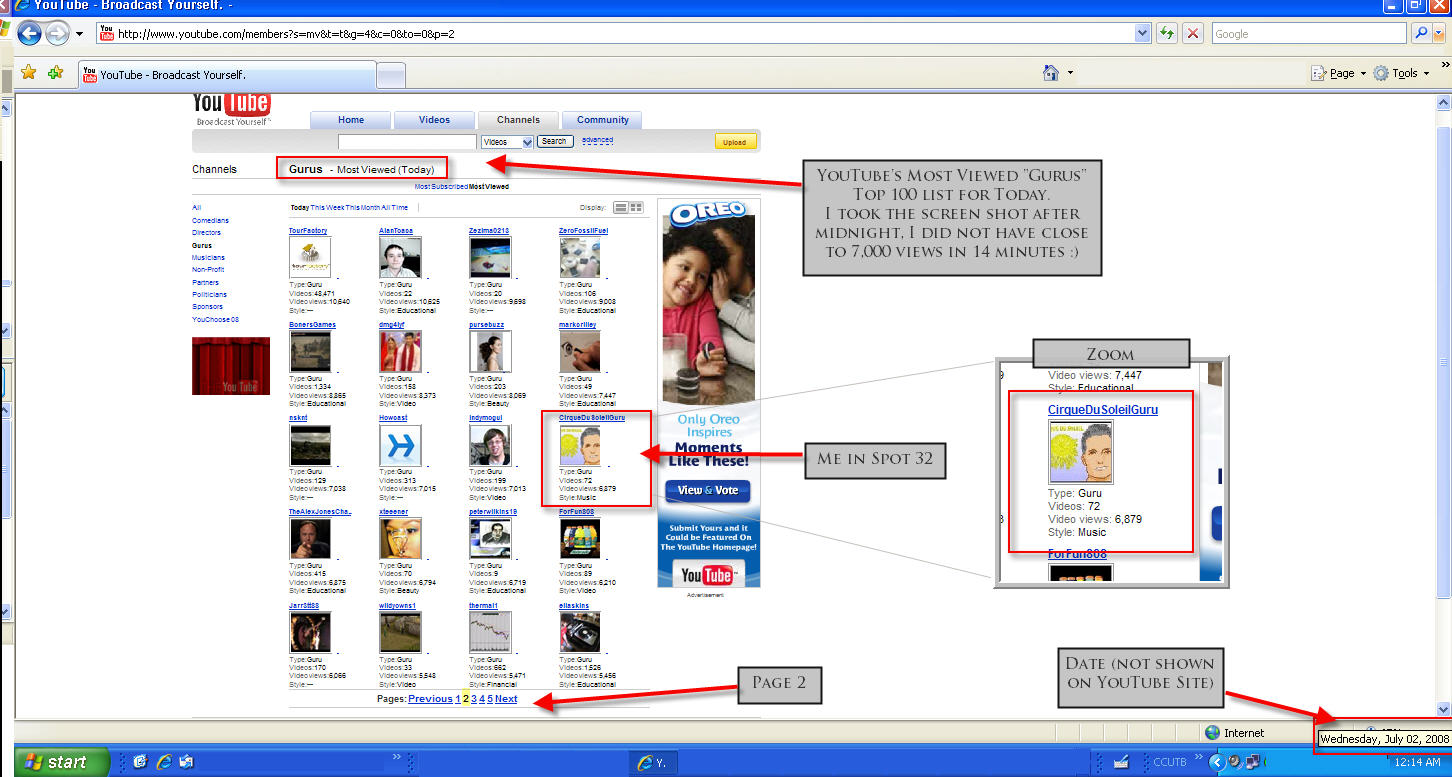
Task: Click the search magnifier beside Google box
Action: [x=1420, y=34]
